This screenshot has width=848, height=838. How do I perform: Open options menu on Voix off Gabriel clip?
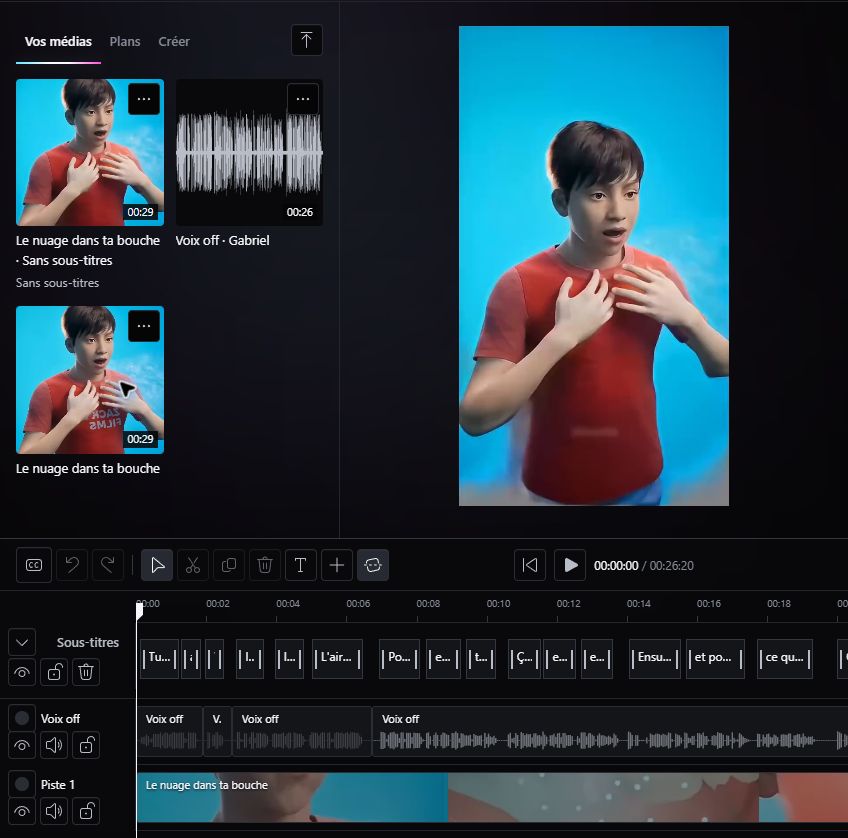click(x=303, y=99)
